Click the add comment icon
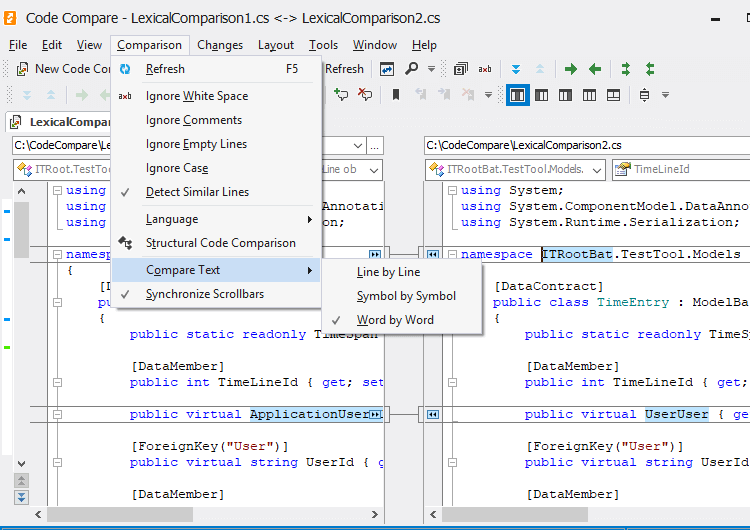750x530 pixels. tap(342, 95)
